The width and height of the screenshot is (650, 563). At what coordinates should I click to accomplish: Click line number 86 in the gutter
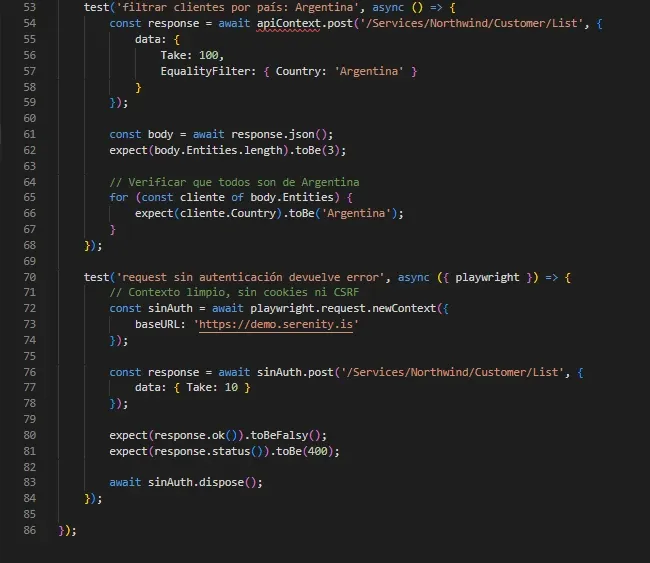pyautogui.click(x=29, y=530)
